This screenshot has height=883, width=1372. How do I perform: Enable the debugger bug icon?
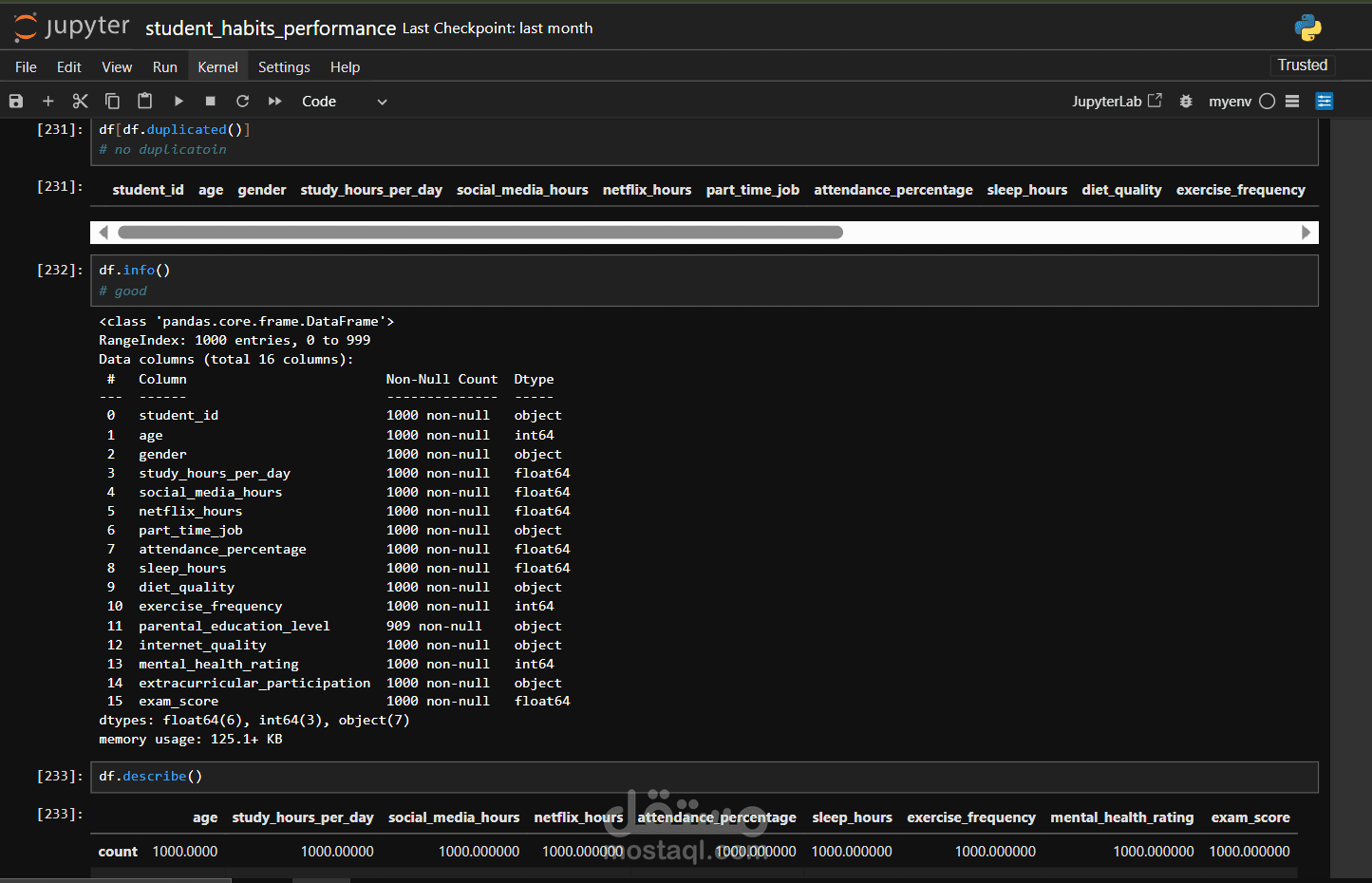(1186, 101)
